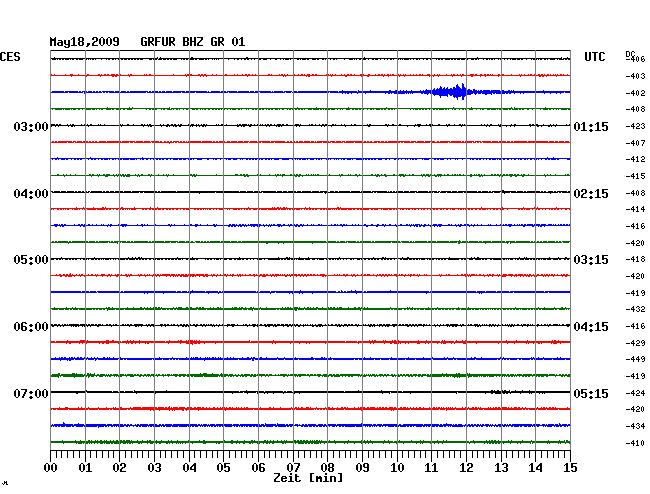Click the 04:15 UTC time label

(591, 327)
